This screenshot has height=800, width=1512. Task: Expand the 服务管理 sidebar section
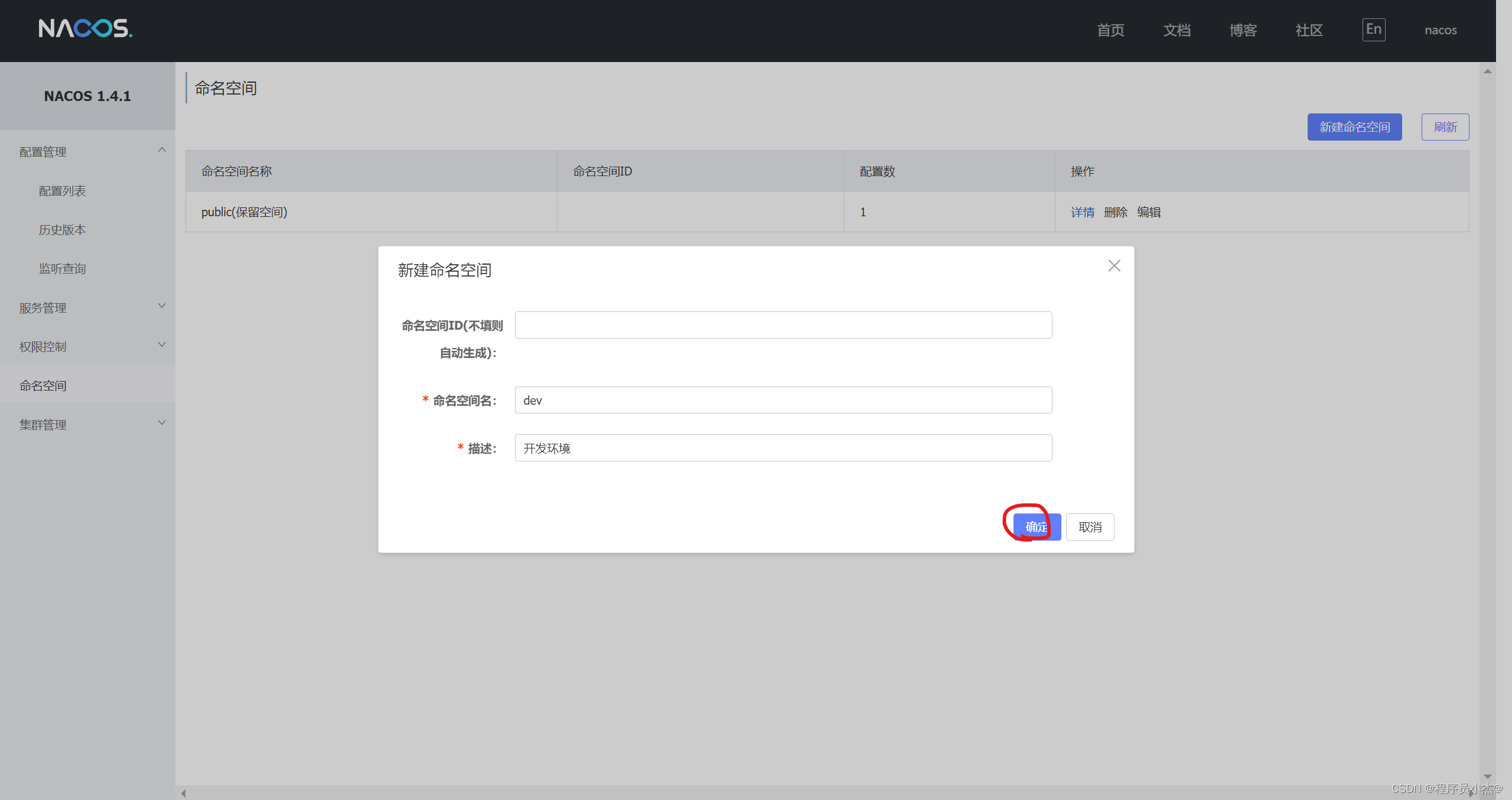point(87,307)
